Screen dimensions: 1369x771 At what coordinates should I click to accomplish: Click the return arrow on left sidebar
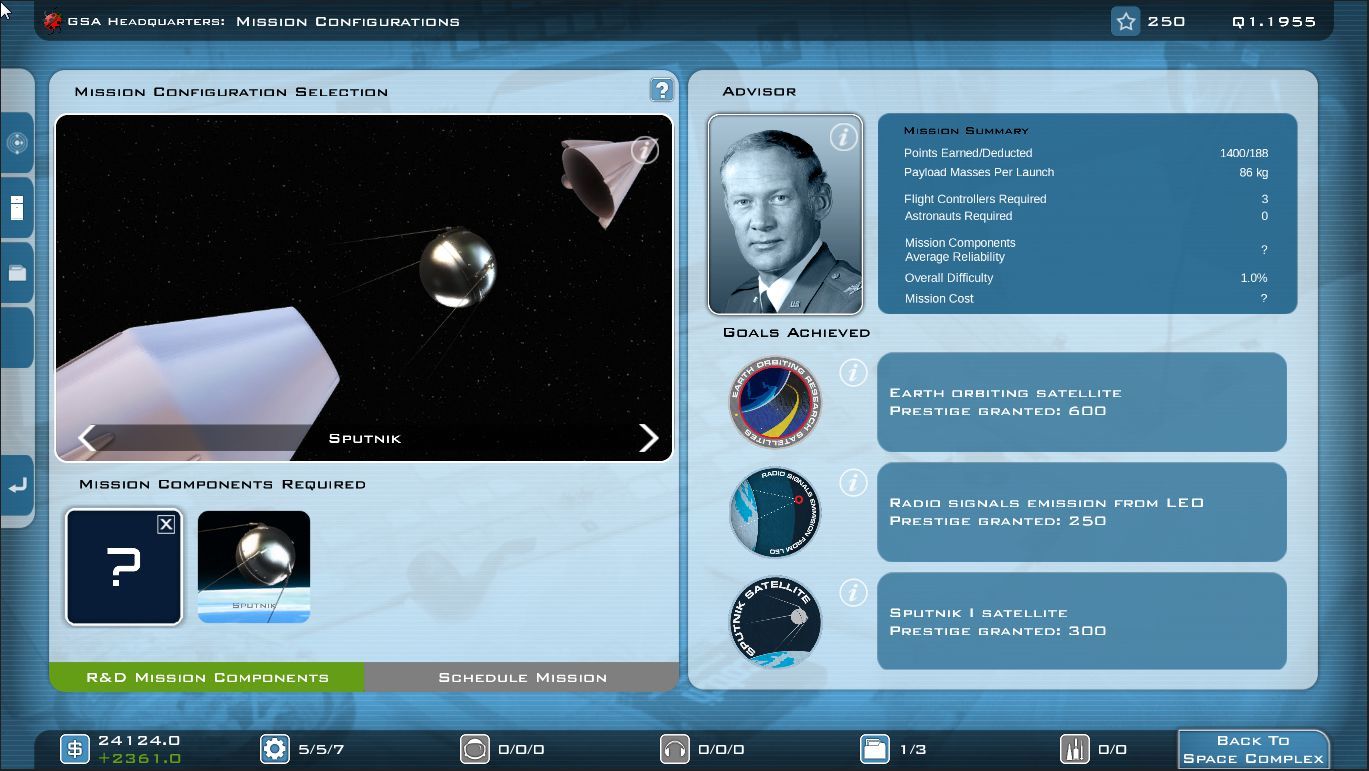tap(17, 486)
